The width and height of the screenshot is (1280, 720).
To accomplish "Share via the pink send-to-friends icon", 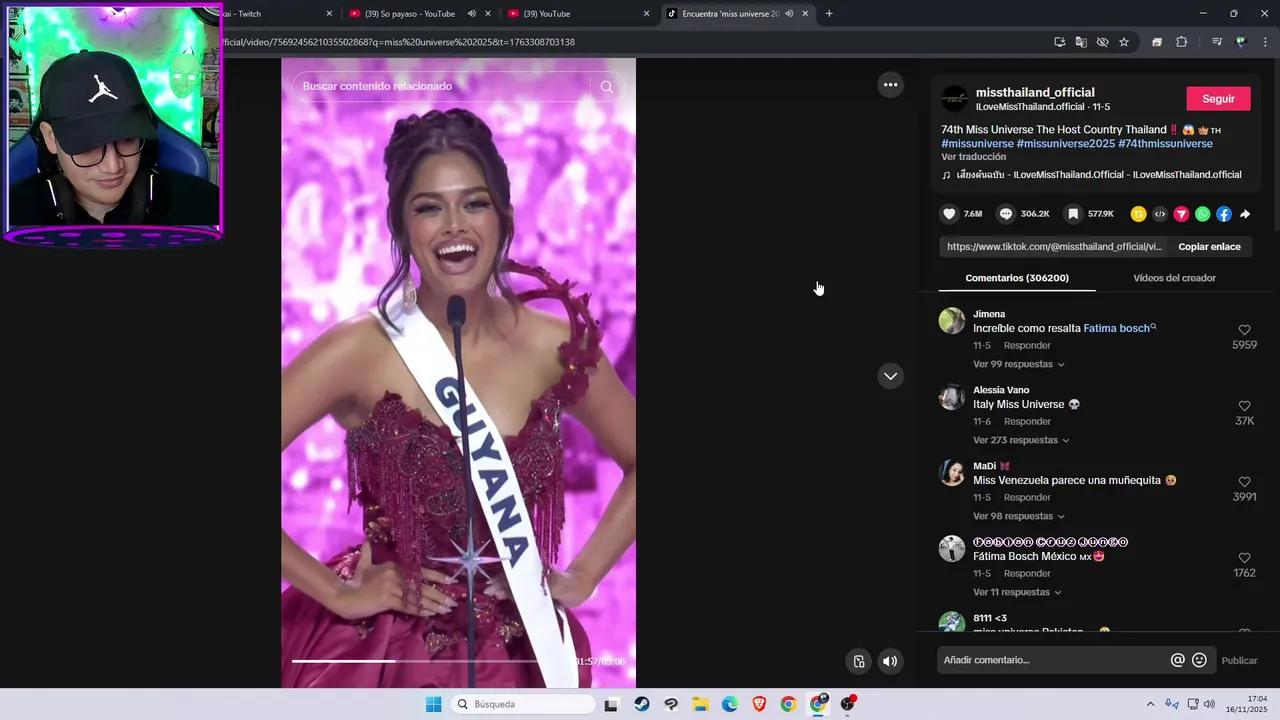I will pos(1181,214).
